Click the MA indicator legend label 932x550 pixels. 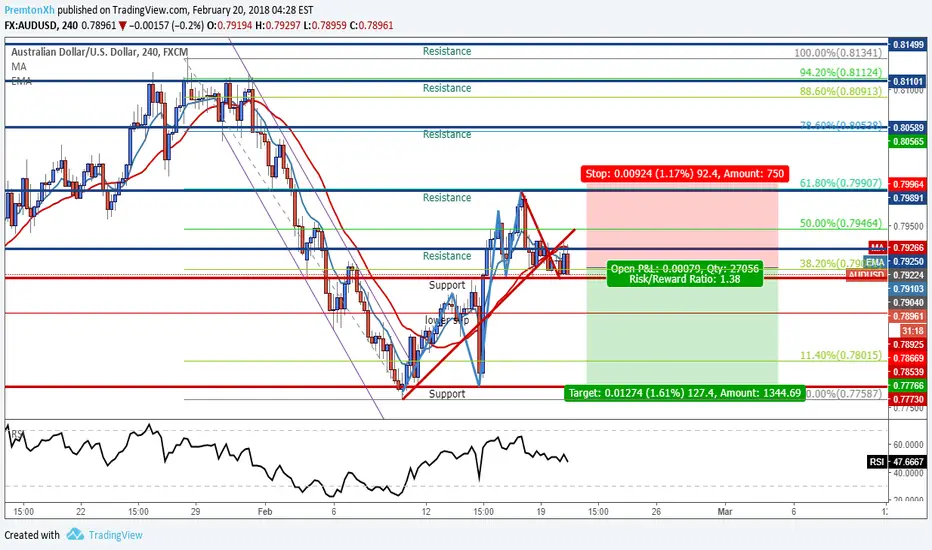click(18, 67)
